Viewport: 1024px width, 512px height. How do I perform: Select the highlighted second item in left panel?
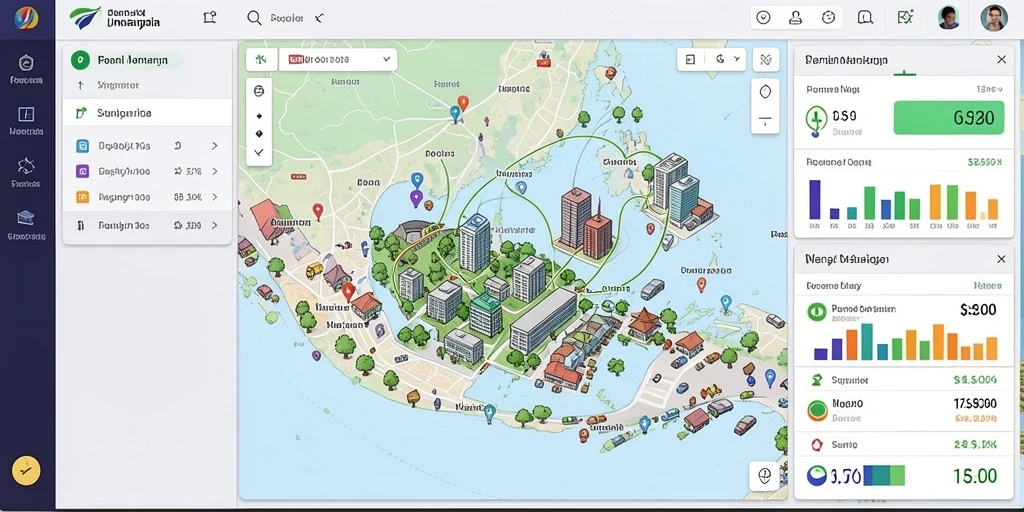point(147,112)
